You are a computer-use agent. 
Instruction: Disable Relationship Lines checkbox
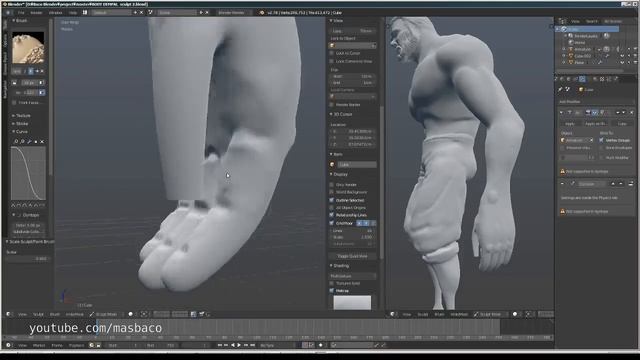[331, 215]
